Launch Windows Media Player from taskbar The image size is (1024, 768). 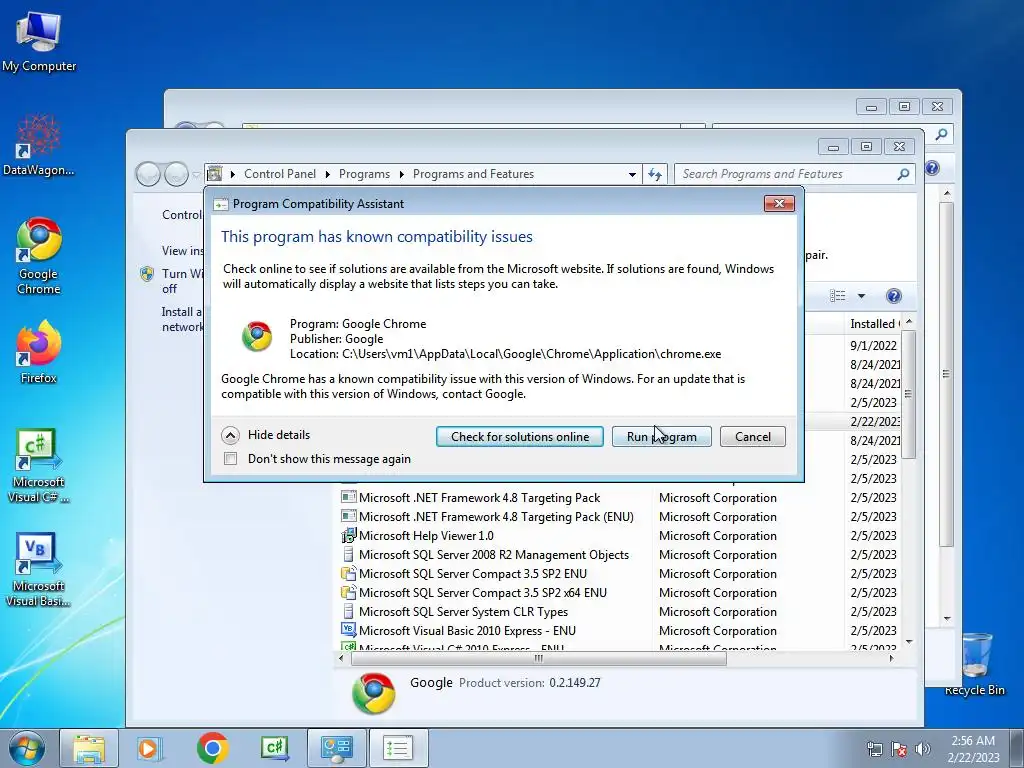pyautogui.click(x=148, y=748)
